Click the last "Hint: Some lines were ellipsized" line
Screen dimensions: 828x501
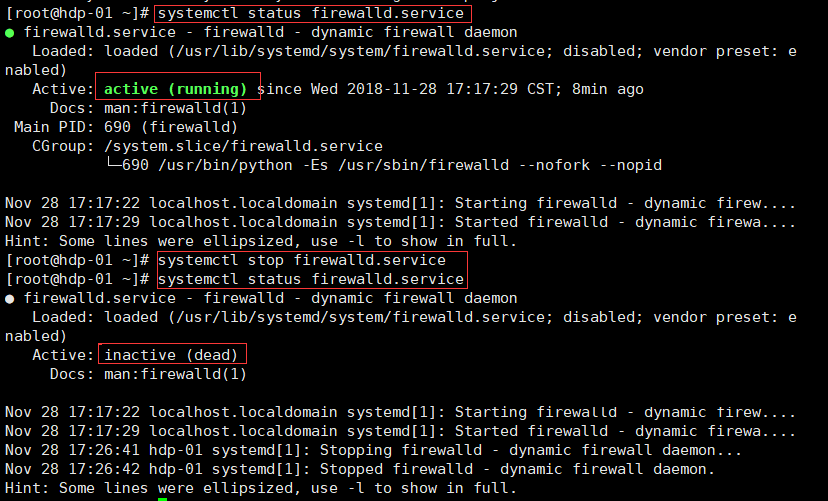(260, 488)
